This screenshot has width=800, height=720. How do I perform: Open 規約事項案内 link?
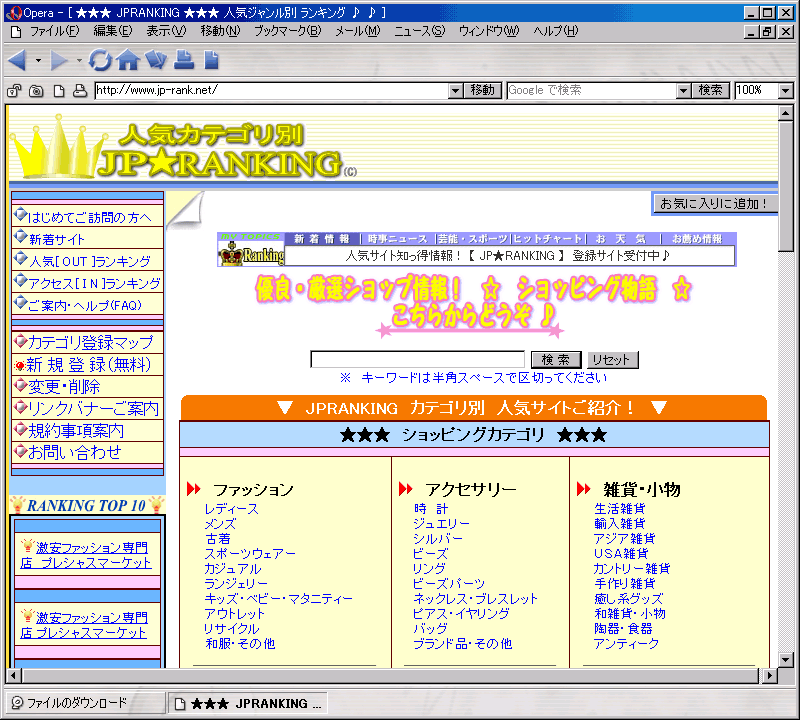click(76, 431)
